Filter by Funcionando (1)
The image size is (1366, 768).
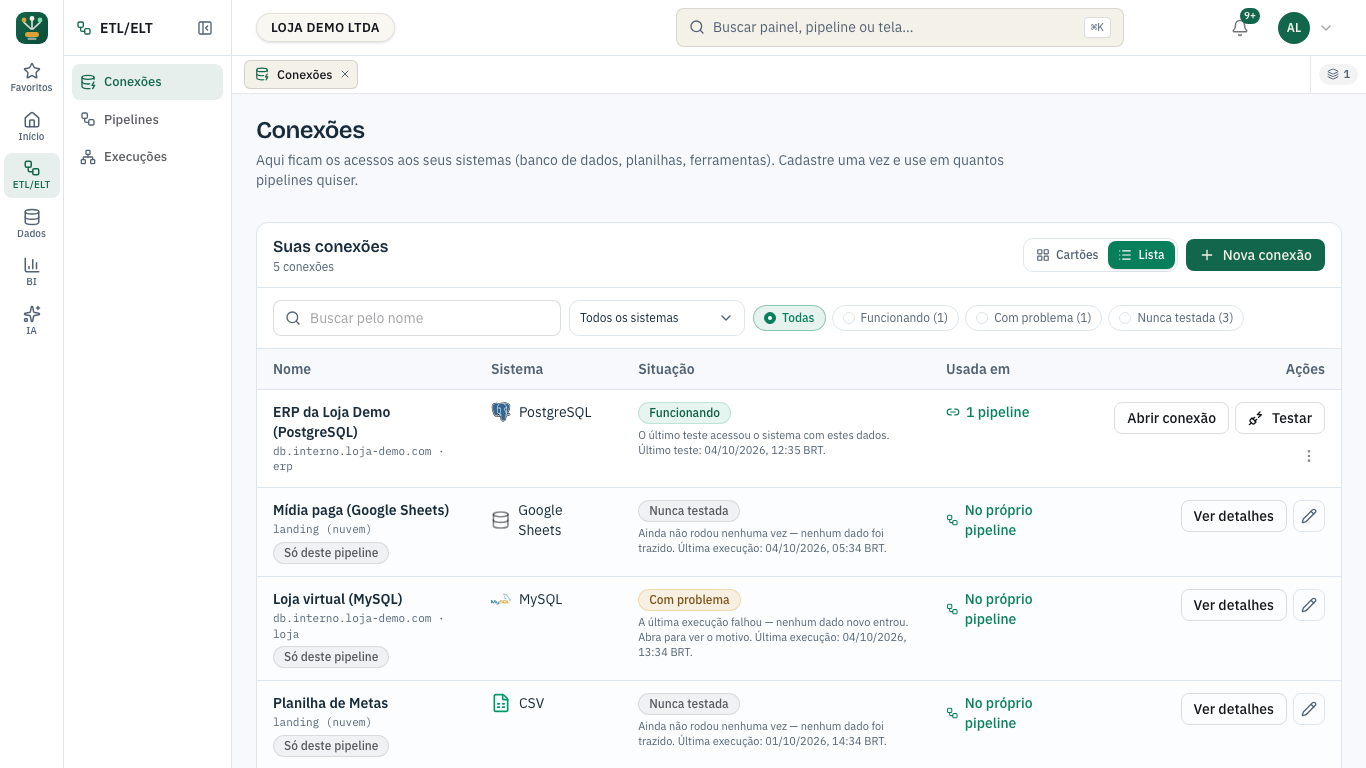896,318
